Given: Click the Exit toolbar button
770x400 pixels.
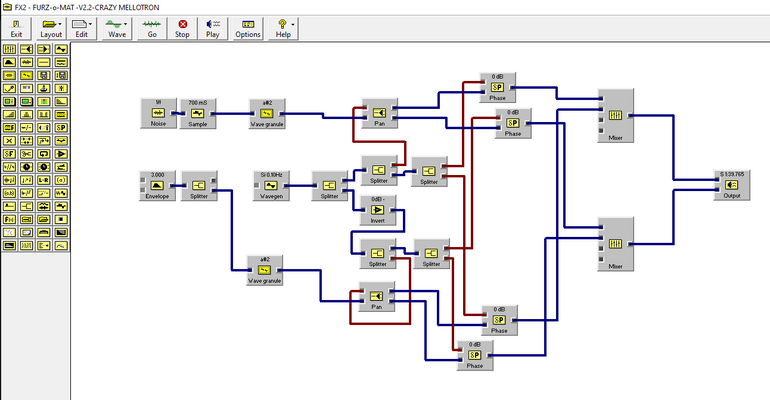Looking at the screenshot, I should (x=16, y=28).
